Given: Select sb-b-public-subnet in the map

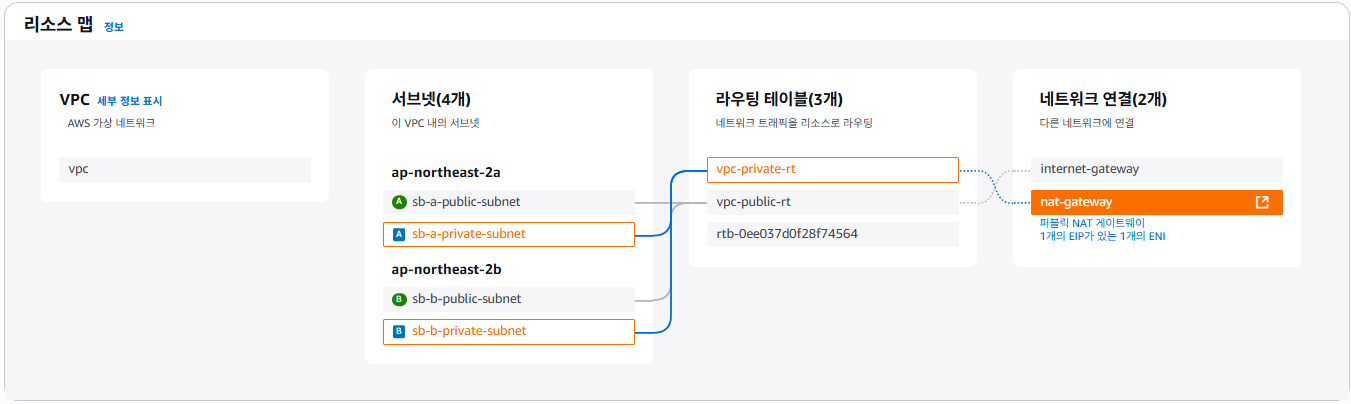Looking at the screenshot, I should tap(509, 299).
